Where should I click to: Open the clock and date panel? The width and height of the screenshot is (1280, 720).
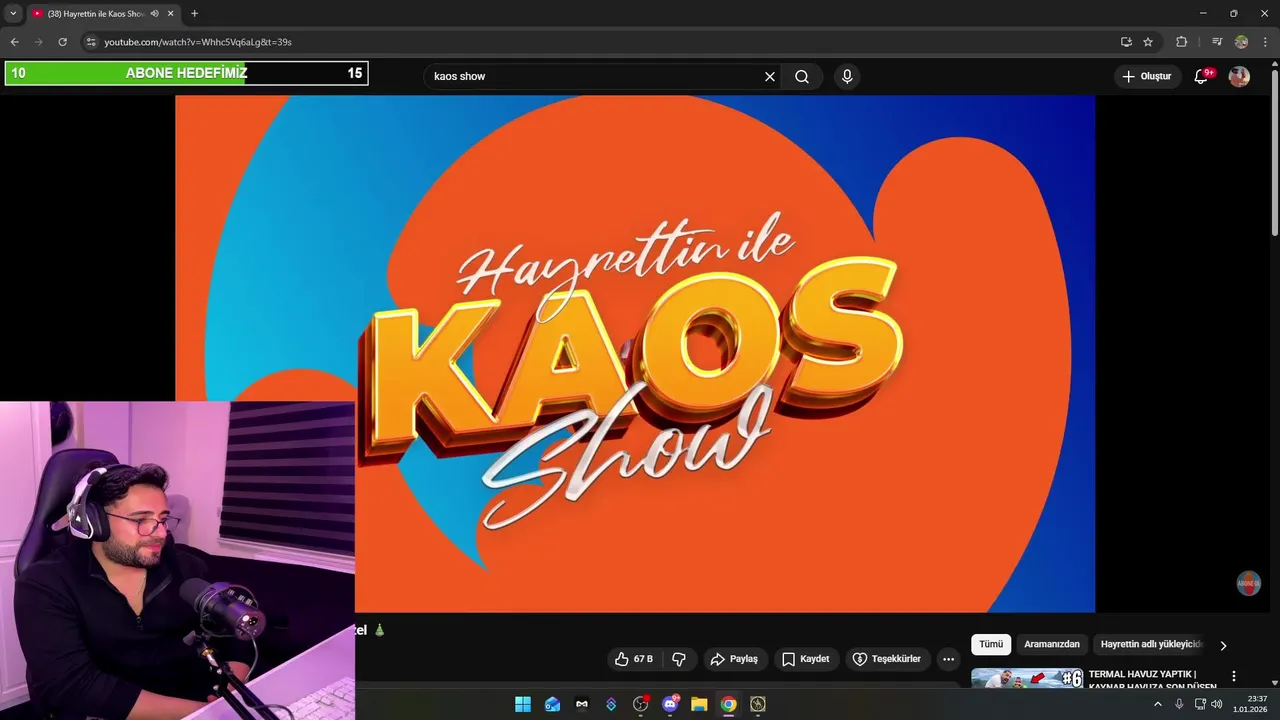click(1250, 704)
